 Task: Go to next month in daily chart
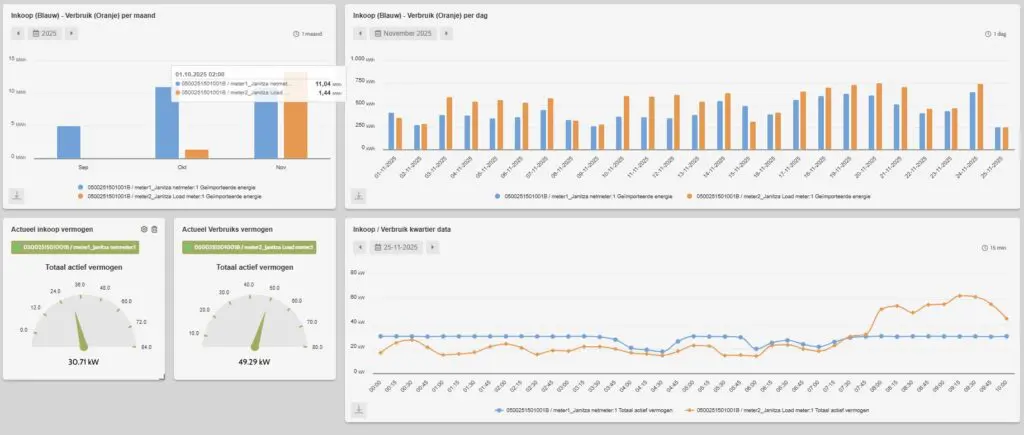pos(446,33)
